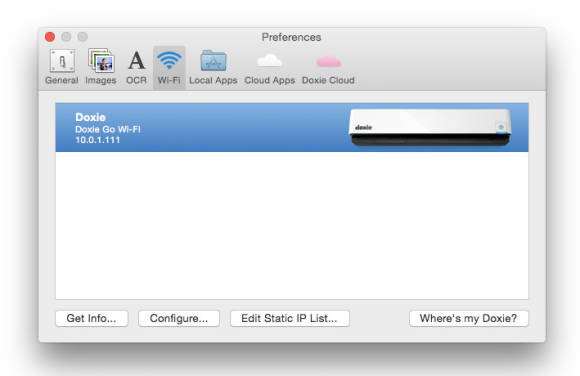Click the Configure... button
The height and width of the screenshot is (376, 580).
coord(179,318)
